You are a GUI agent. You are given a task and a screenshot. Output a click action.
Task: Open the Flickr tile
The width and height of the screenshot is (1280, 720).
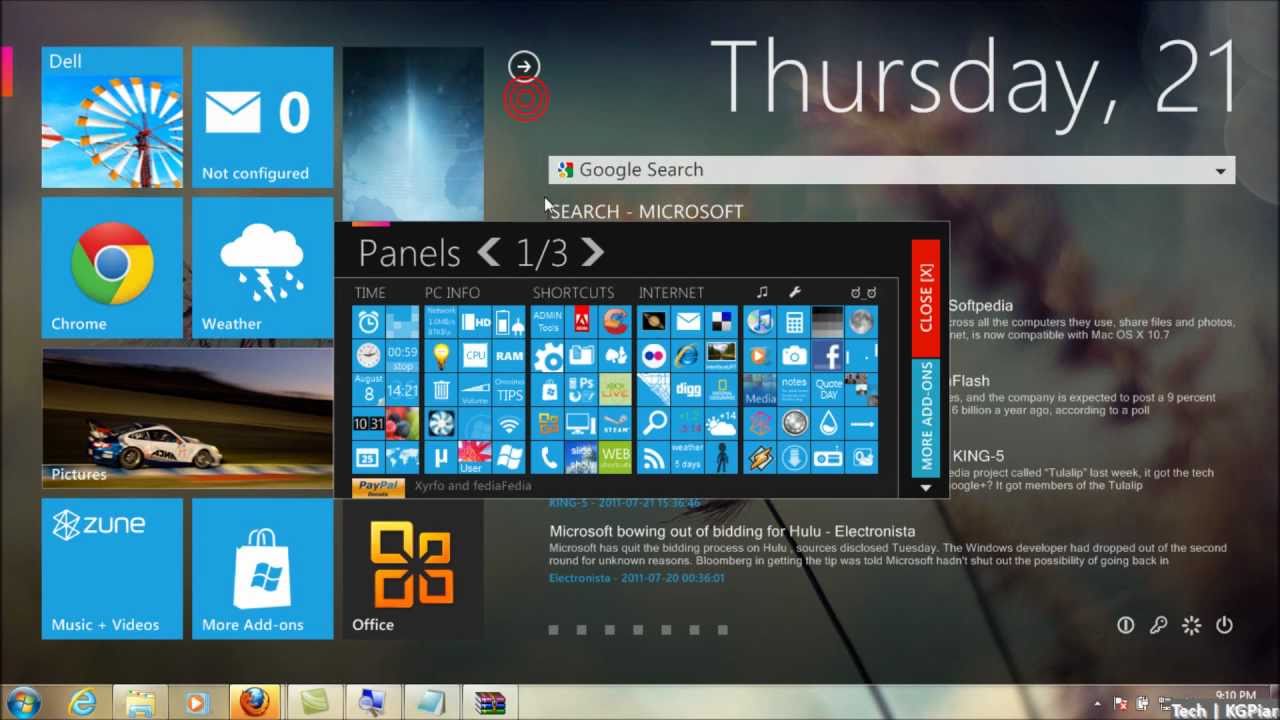tap(654, 355)
